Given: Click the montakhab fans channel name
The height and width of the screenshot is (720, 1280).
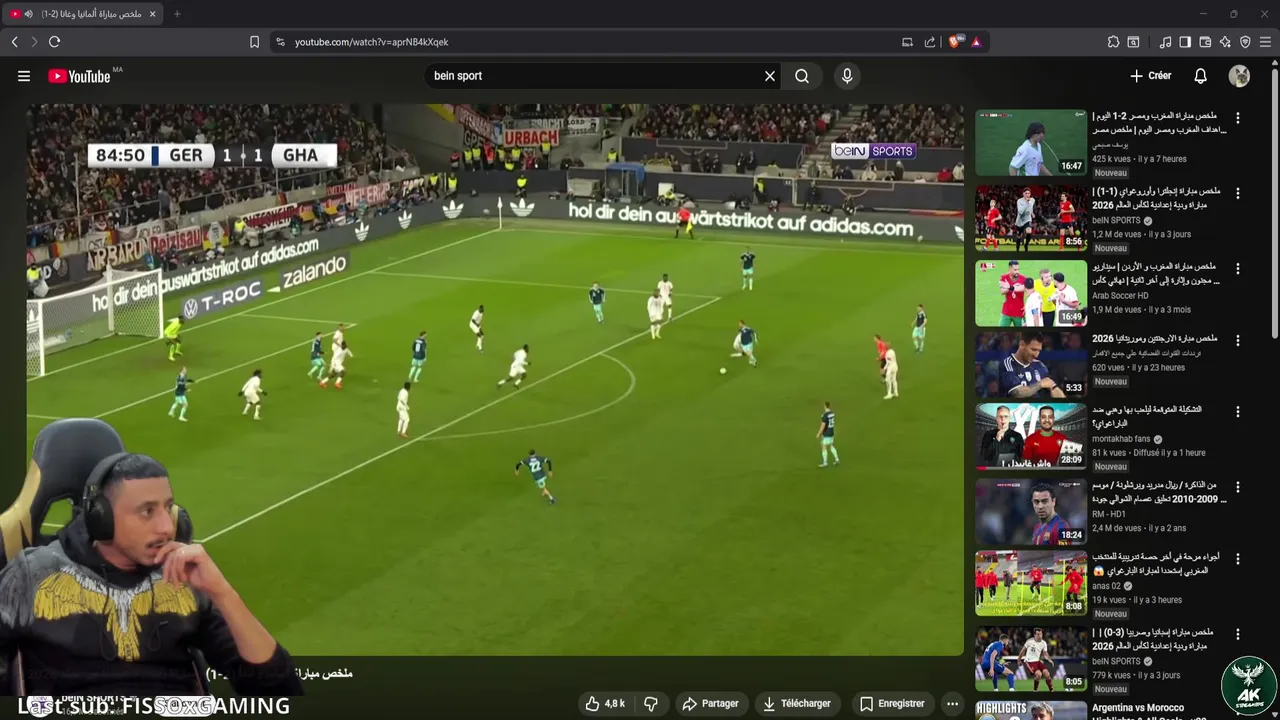Looking at the screenshot, I should pyautogui.click(x=1121, y=439).
